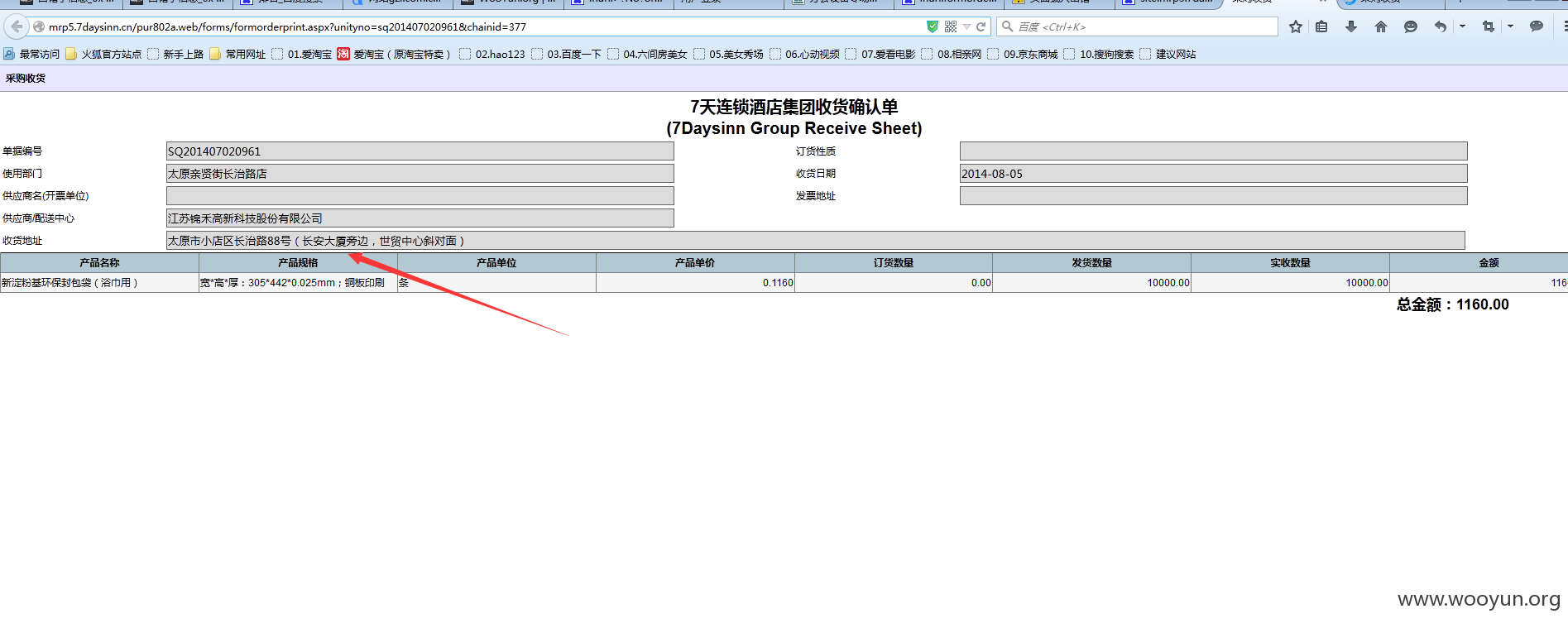Click the 金额 column header
This screenshot has width=1568, height=623.
coord(1479,263)
